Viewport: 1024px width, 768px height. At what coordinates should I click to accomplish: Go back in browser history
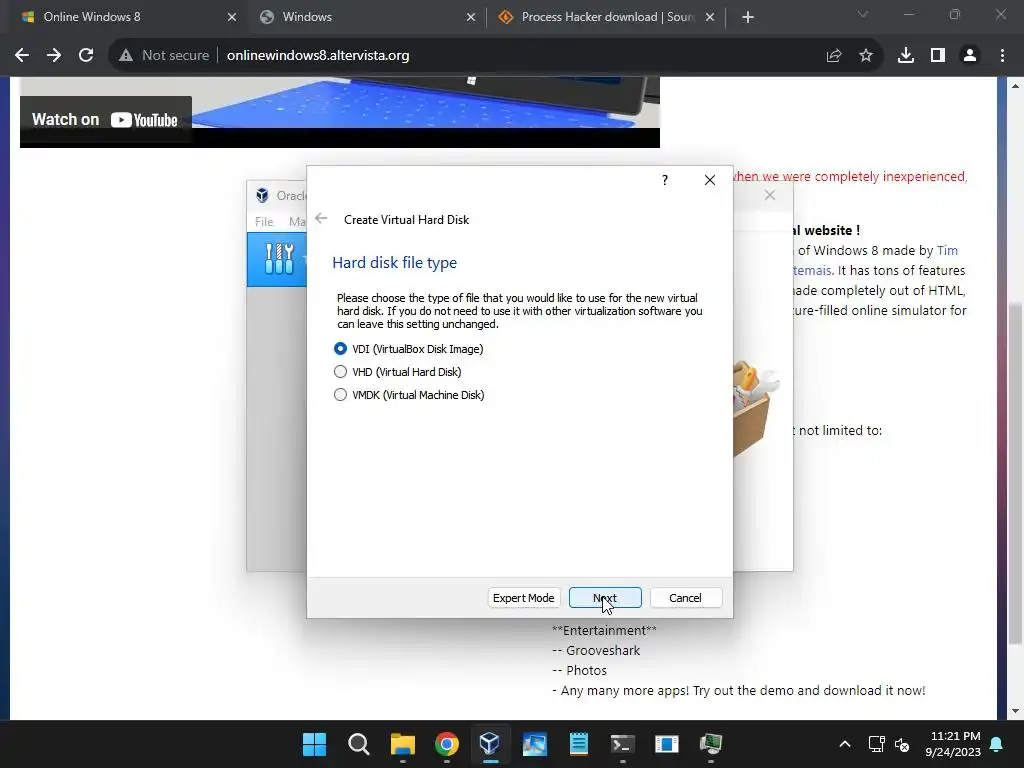pyautogui.click(x=22, y=56)
